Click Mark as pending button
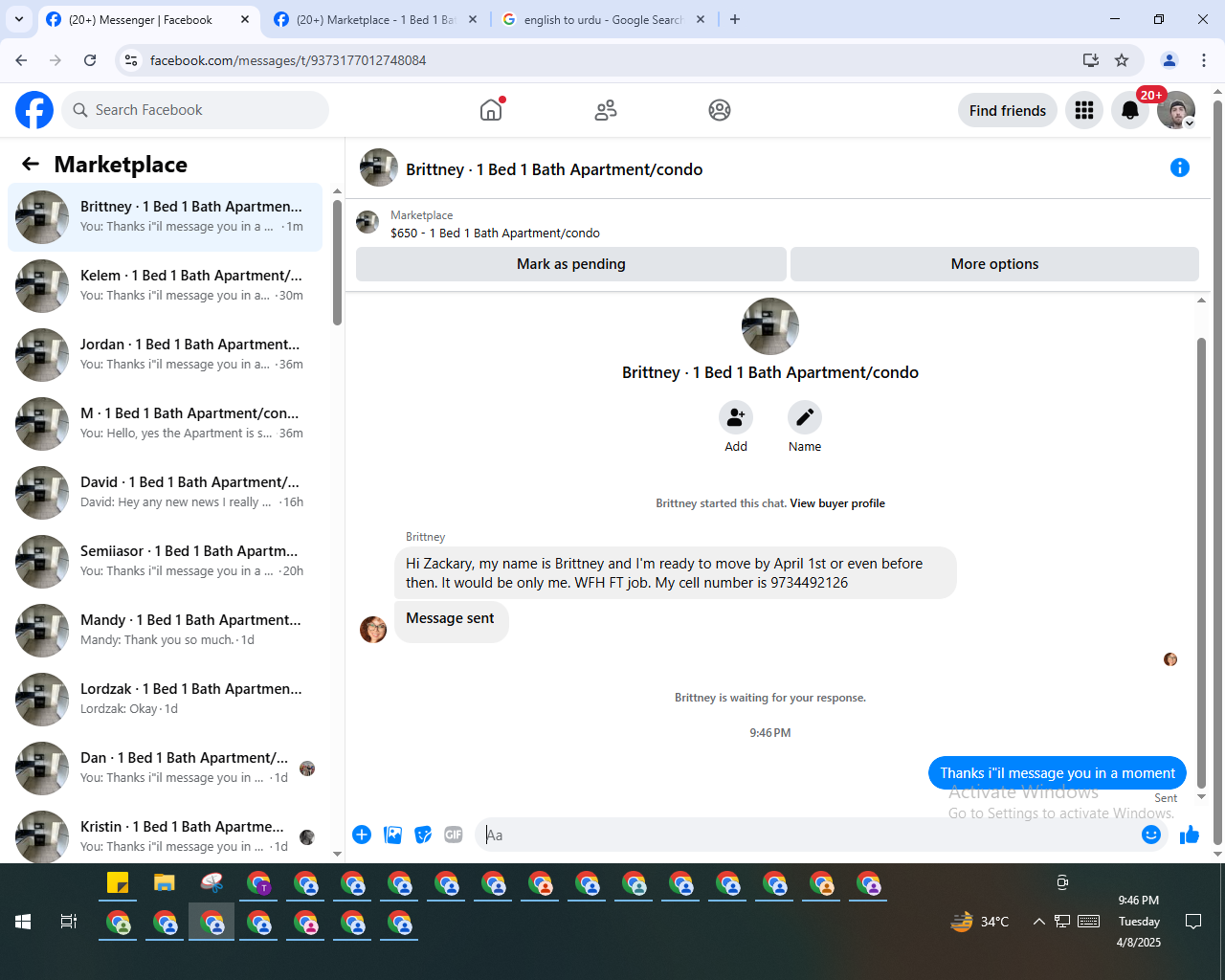This screenshot has height=980, width=1225. (x=571, y=264)
